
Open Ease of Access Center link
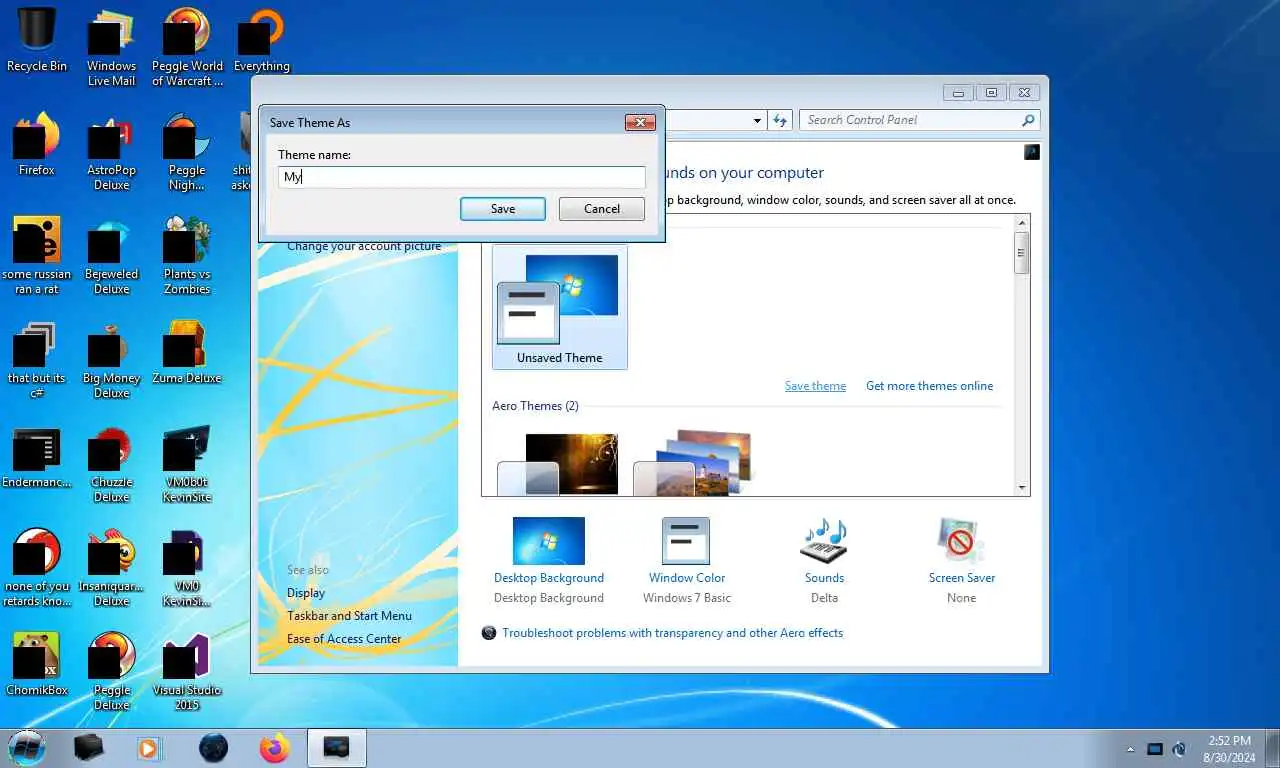coord(344,639)
